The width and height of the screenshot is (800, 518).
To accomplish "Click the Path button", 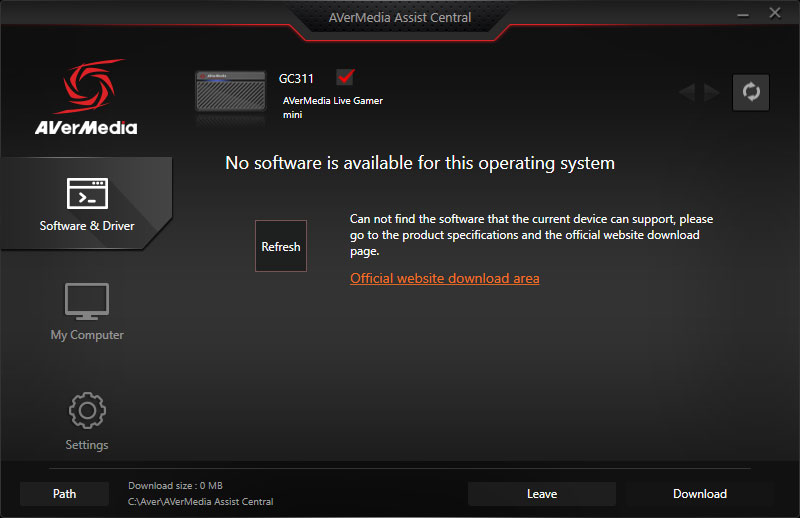I will tap(65, 494).
